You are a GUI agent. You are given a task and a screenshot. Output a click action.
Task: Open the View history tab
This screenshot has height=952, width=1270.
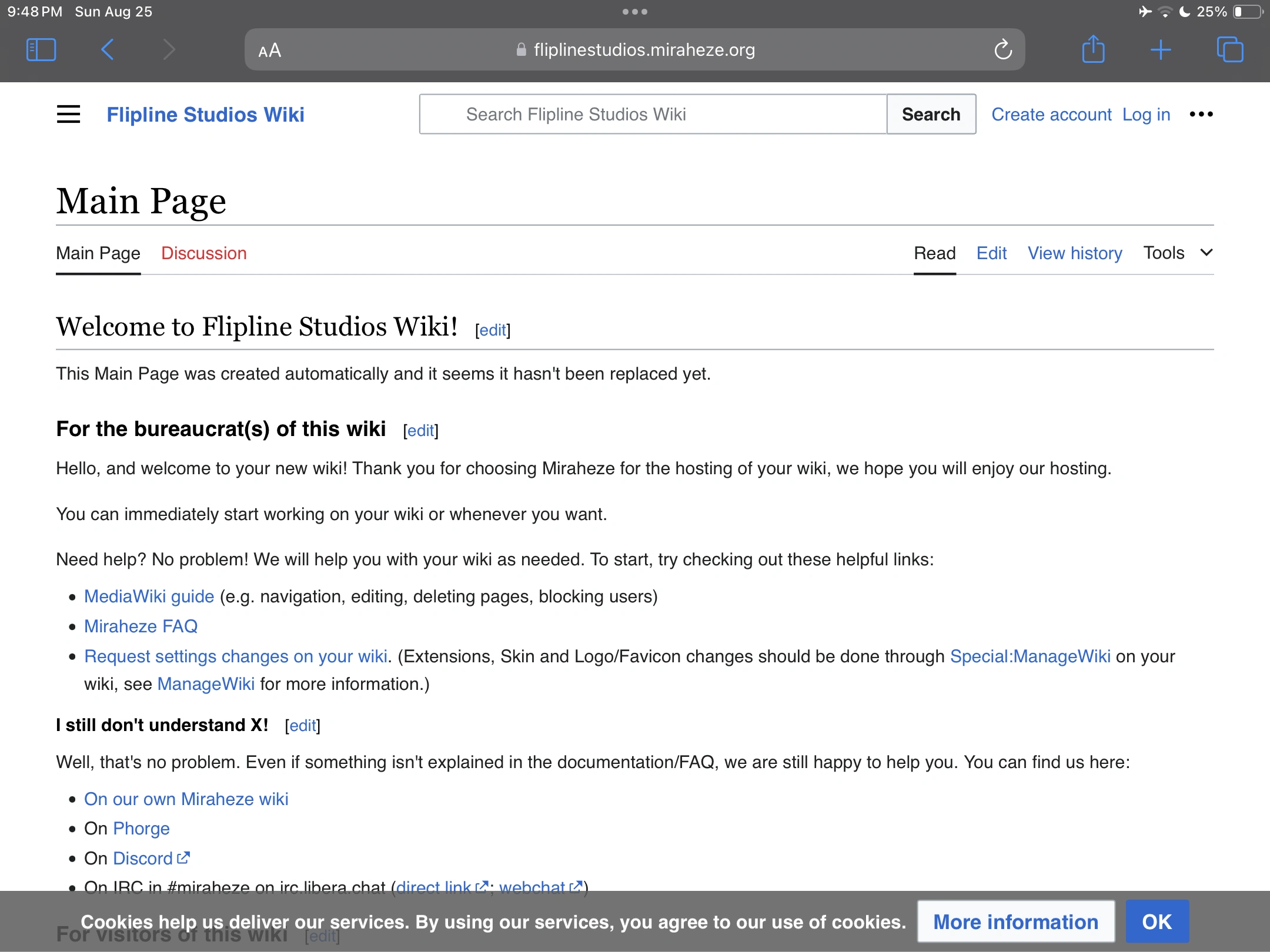(x=1074, y=253)
